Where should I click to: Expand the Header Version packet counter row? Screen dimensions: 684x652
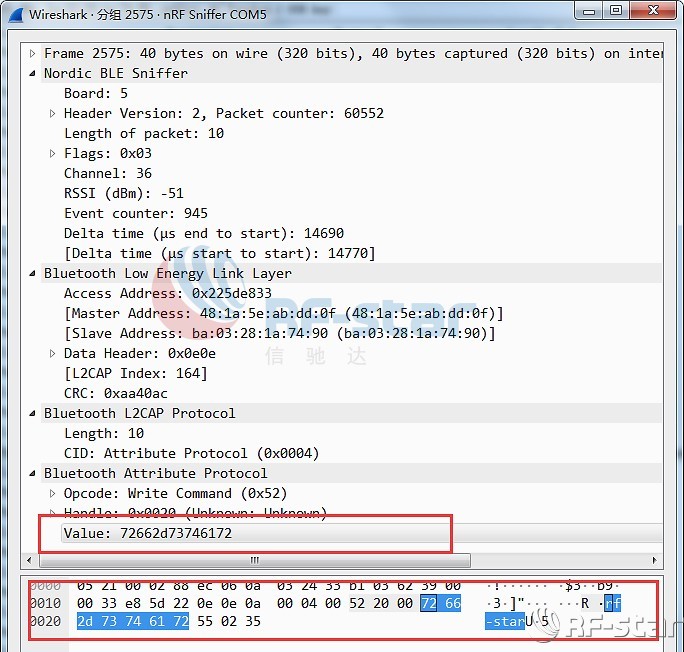click(x=53, y=113)
